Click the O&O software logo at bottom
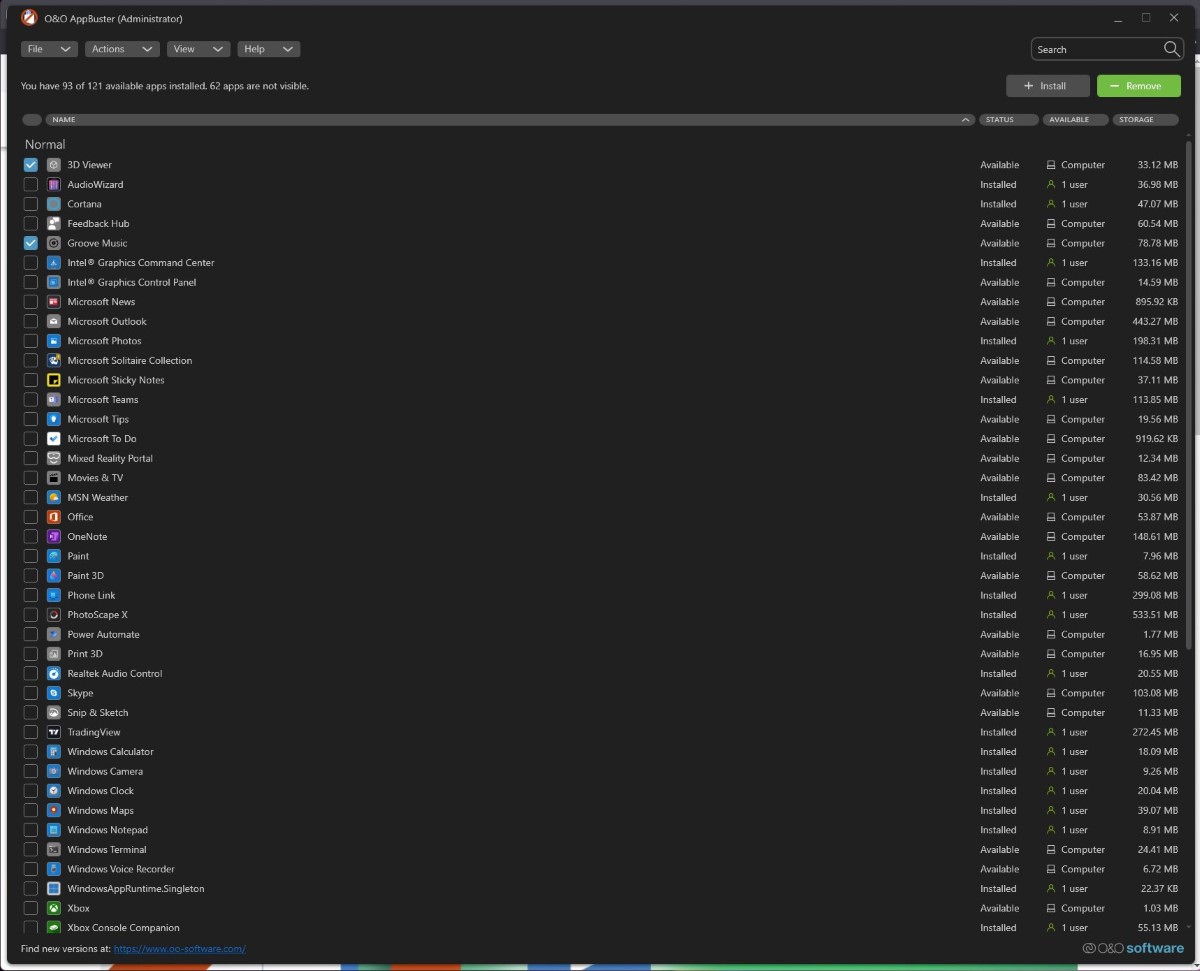This screenshot has height=971, width=1200. pyautogui.click(x=1133, y=948)
